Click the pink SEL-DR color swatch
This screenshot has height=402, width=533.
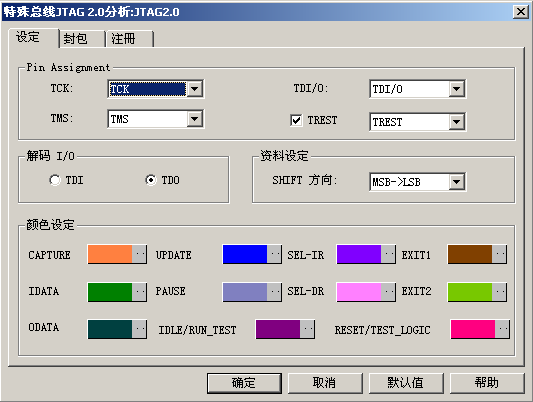tap(359, 292)
